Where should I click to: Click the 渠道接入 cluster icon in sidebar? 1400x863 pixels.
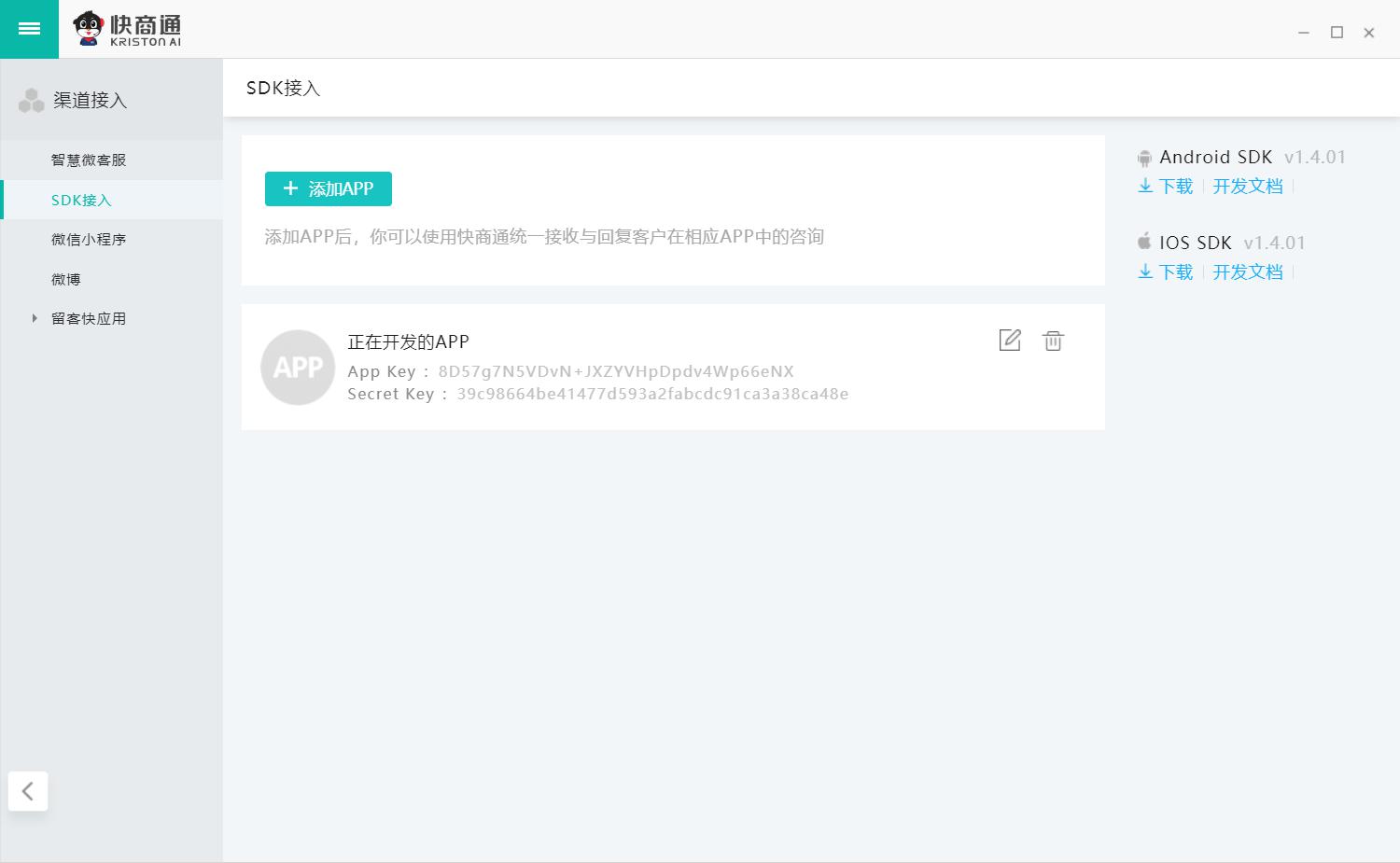[32, 98]
